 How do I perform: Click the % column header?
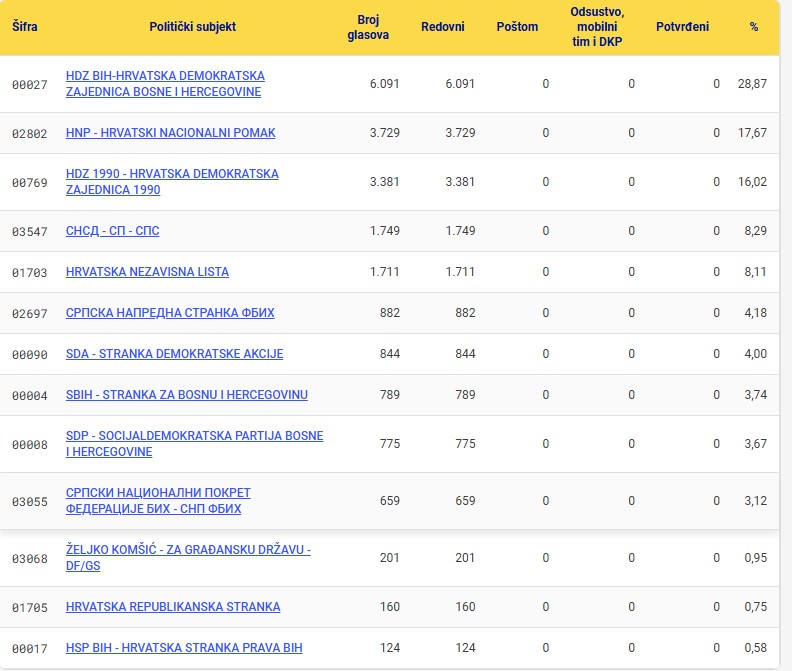(x=754, y=27)
